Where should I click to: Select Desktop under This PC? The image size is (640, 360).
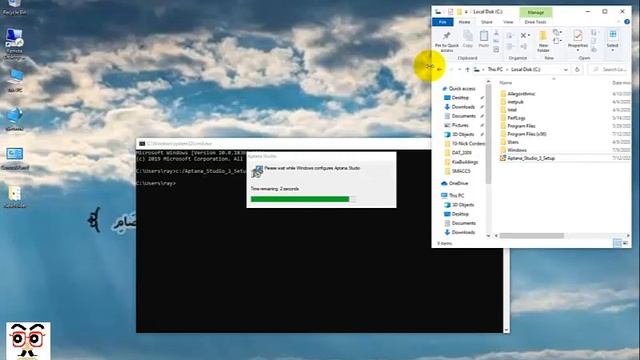pyautogui.click(x=460, y=214)
